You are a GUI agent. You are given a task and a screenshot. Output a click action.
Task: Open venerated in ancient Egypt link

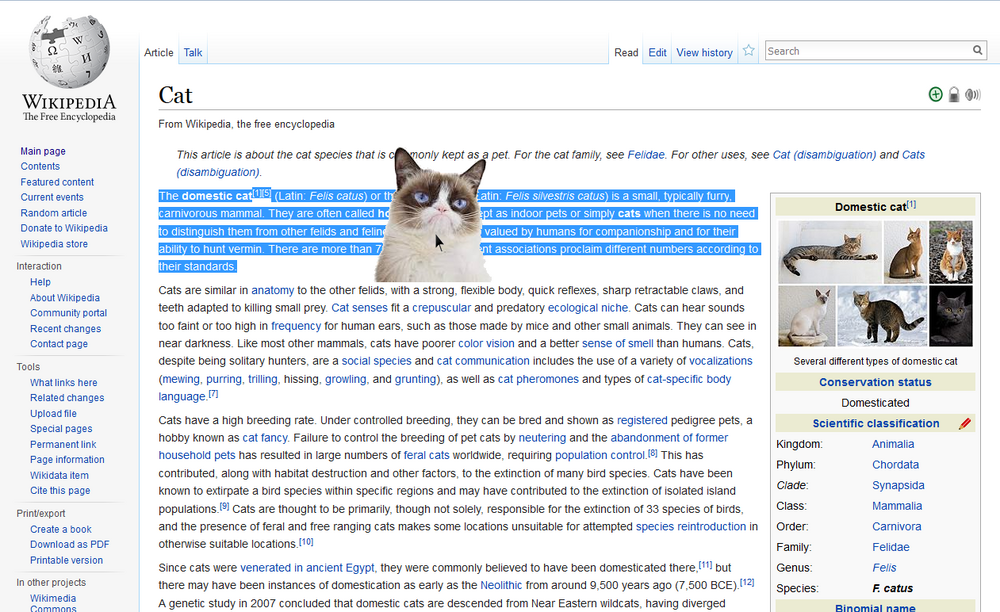coord(307,567)
